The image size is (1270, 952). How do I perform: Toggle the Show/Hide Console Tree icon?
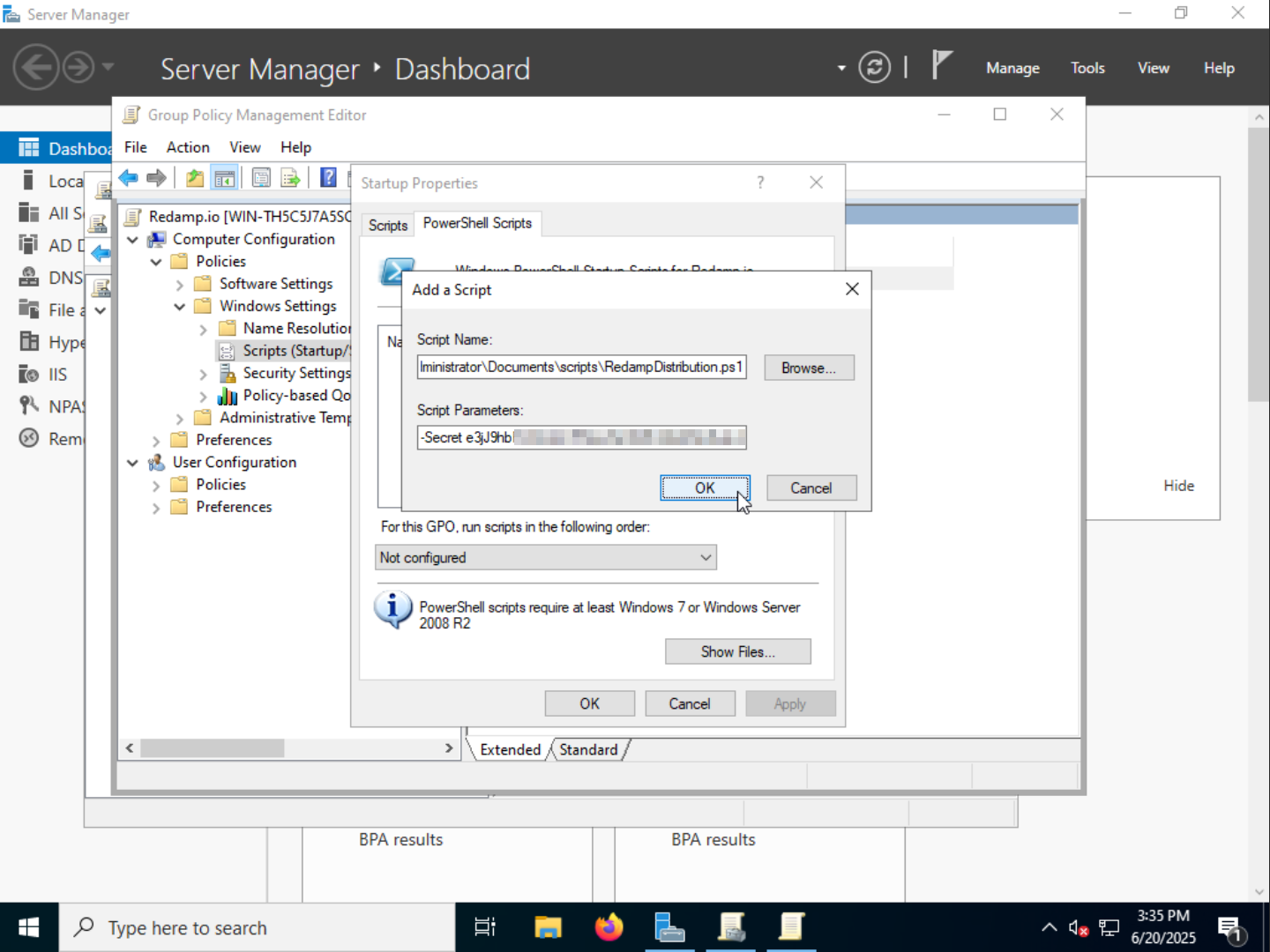tap(225, 178)
